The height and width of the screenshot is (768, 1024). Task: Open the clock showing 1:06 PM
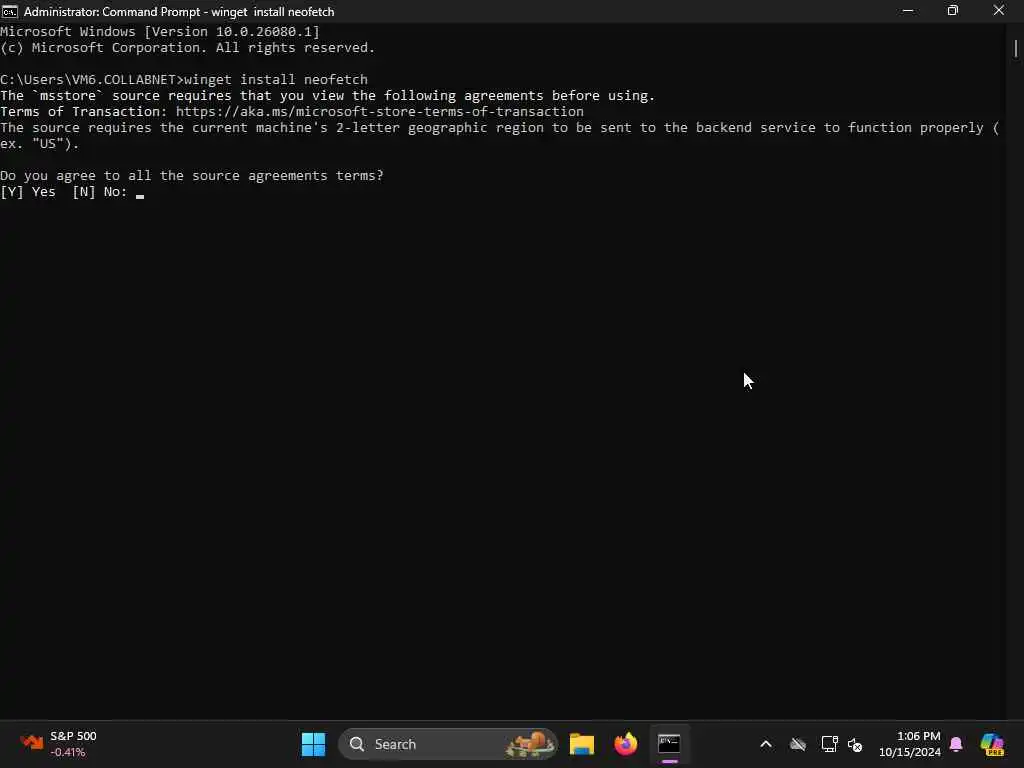(910, 744)
